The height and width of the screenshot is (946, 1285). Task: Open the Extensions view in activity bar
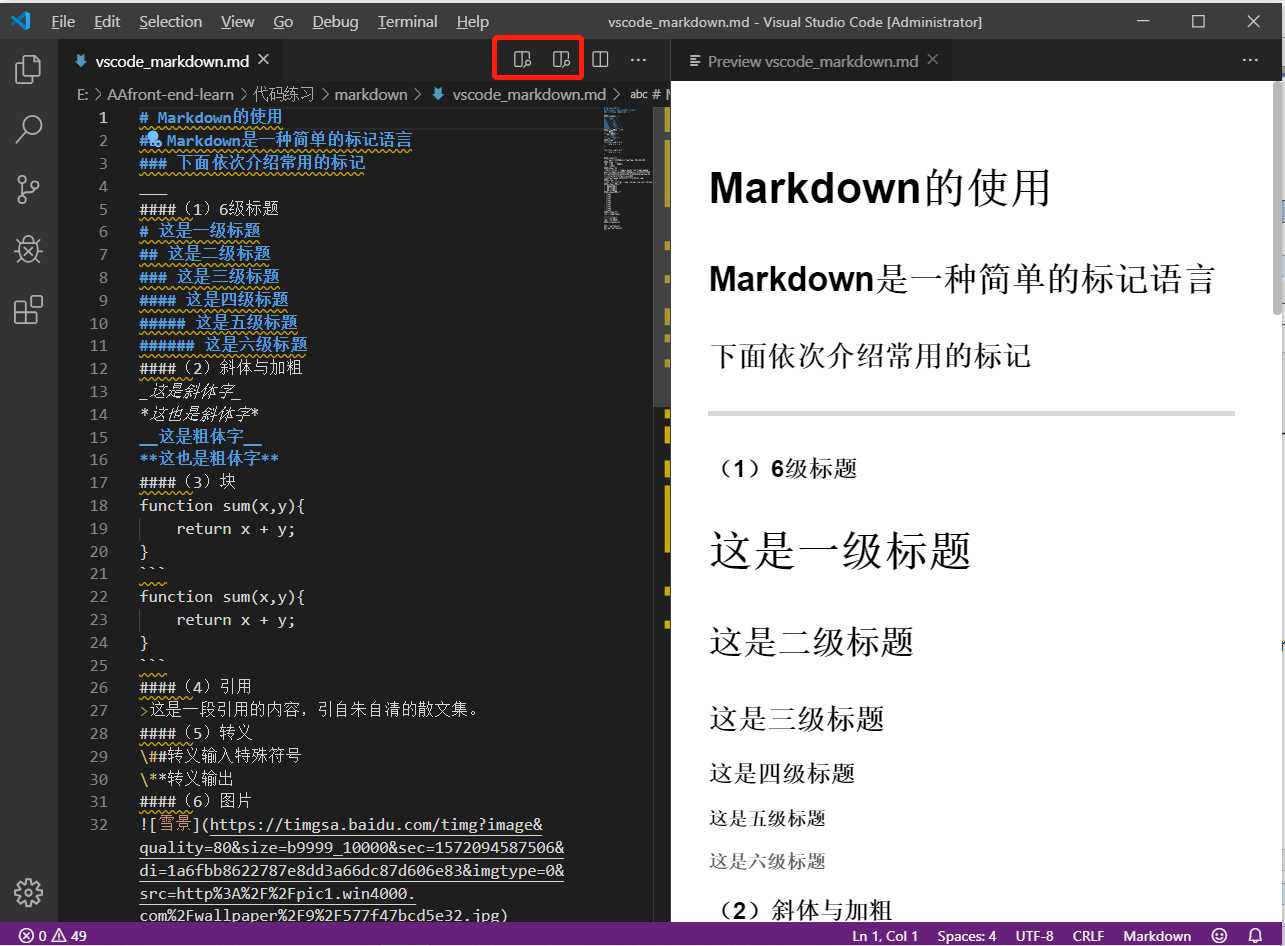point(28,310)
